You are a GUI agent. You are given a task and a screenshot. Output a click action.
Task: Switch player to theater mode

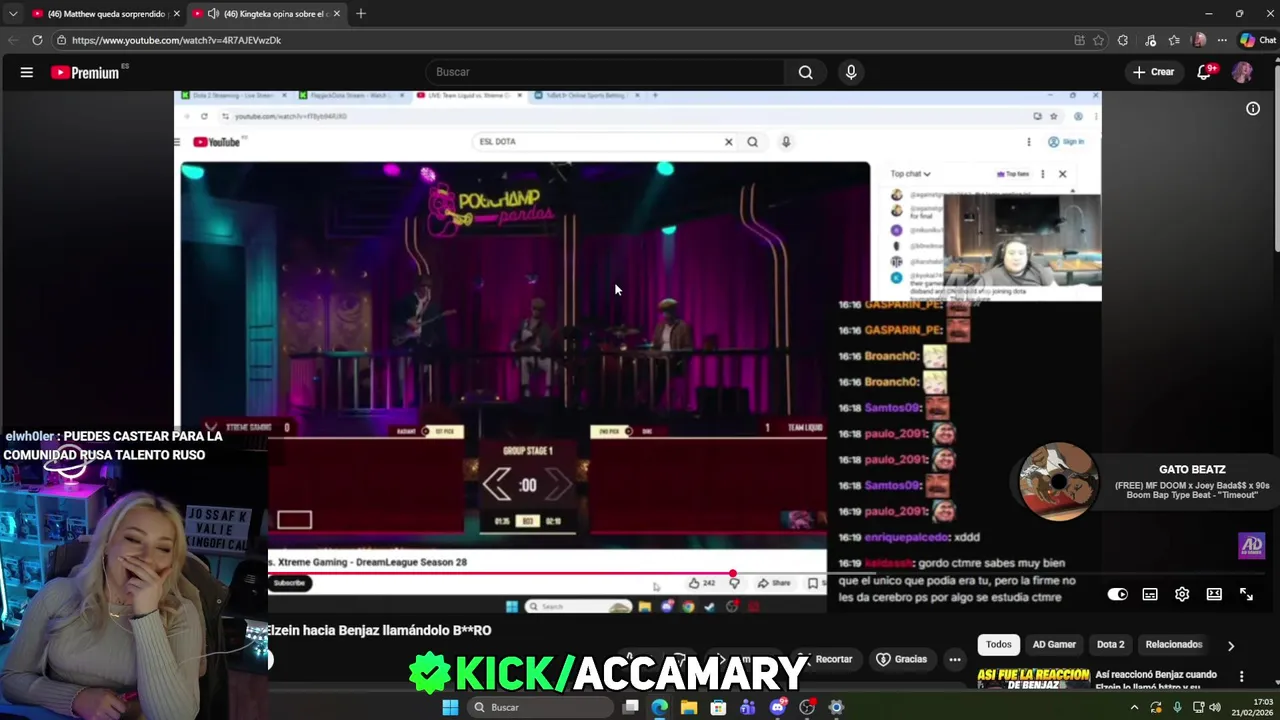[1214, 594]
